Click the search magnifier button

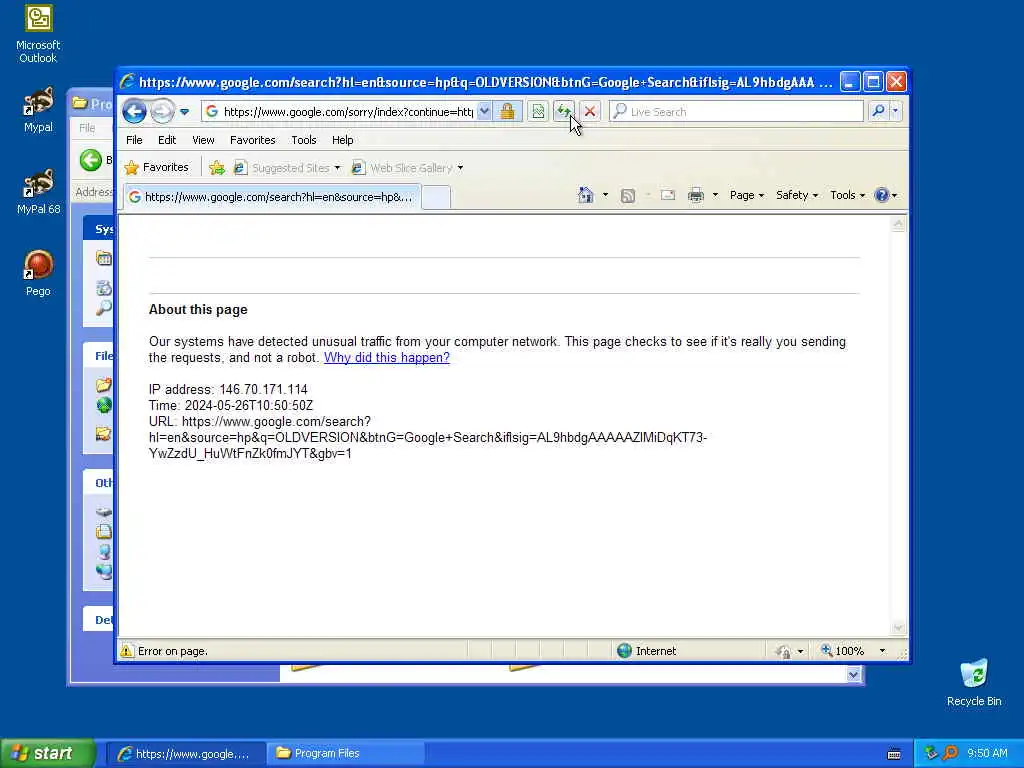(878, 111)
